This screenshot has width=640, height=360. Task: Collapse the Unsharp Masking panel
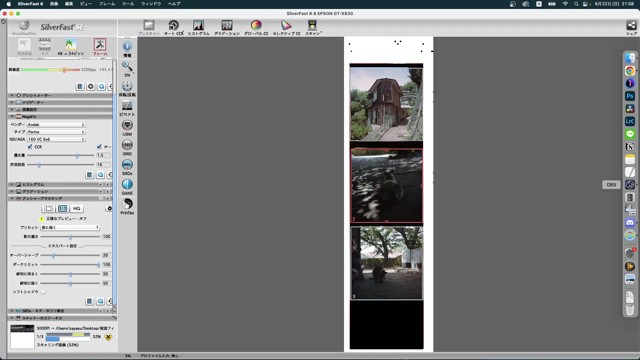click(x=12, y=198)
